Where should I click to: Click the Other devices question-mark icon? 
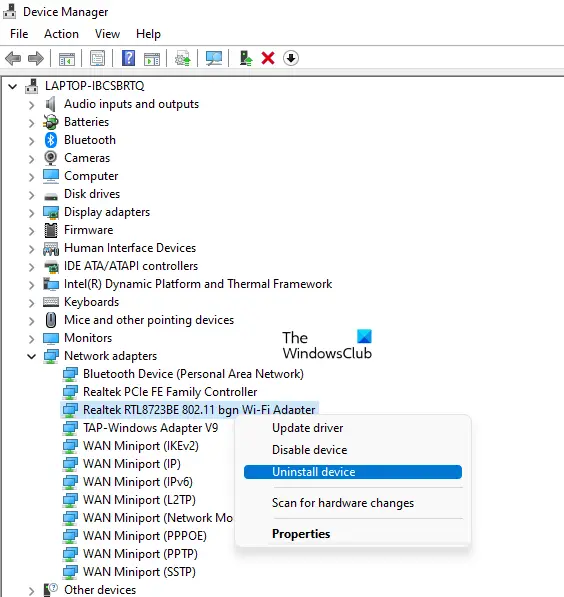point(51,590)
